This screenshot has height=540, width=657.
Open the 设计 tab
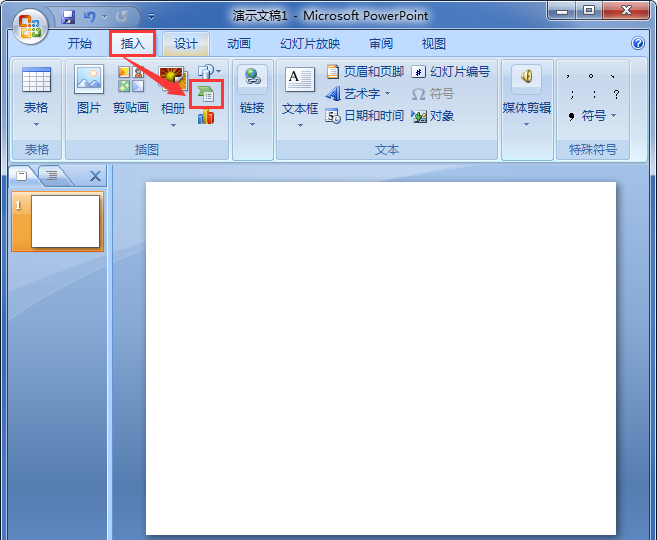(x=186, y=44)
